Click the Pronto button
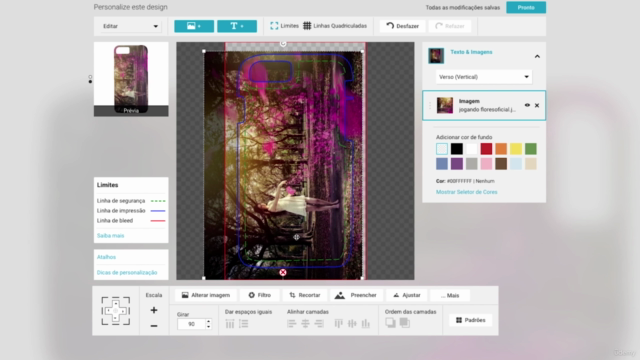The image size is (640, 360). 526,7
